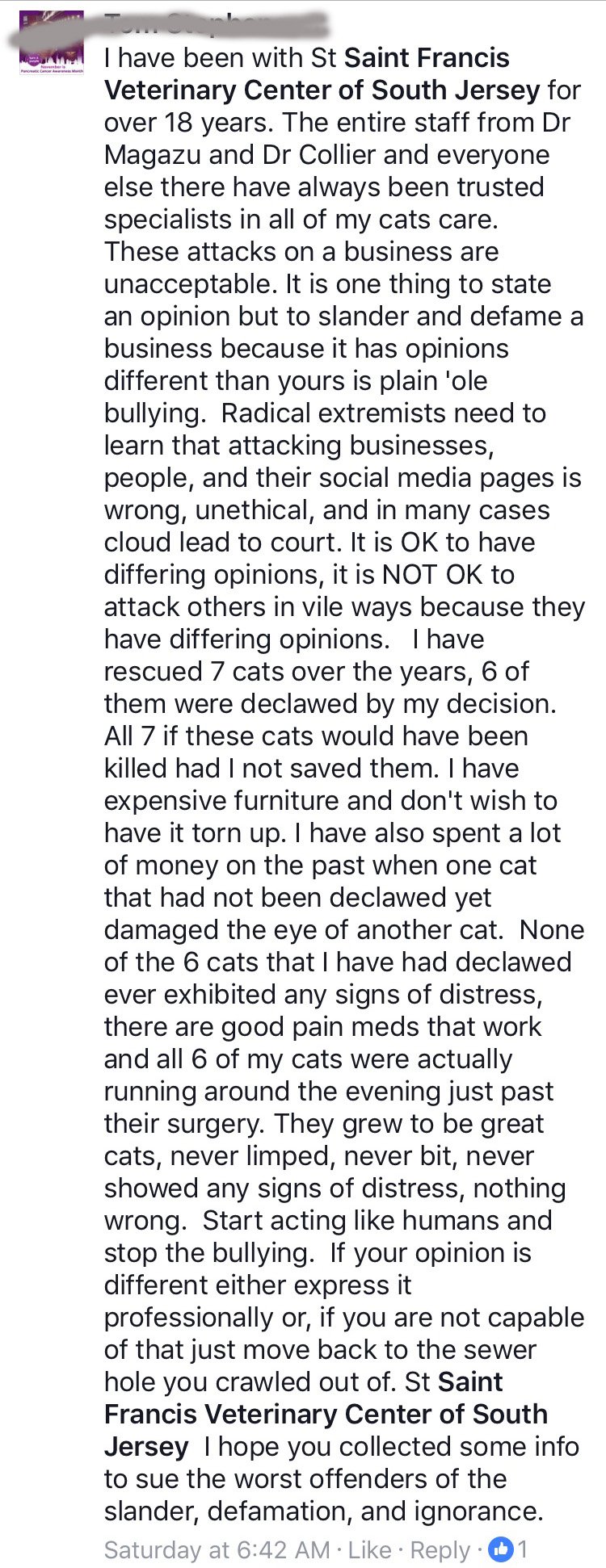Like this comment

[369, 1549]
